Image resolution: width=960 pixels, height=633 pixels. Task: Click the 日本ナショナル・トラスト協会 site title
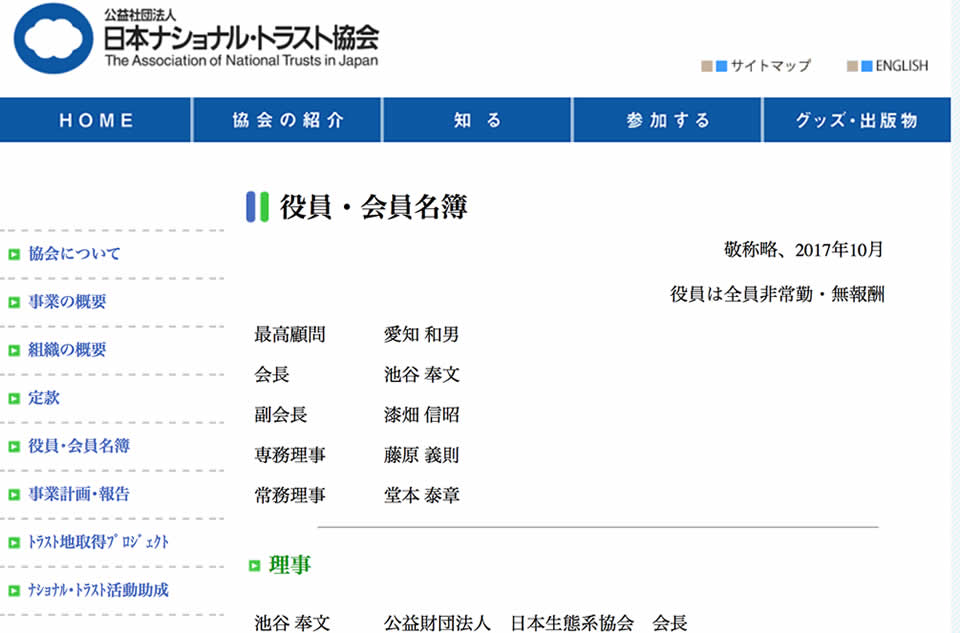click(x=241, y=38)
